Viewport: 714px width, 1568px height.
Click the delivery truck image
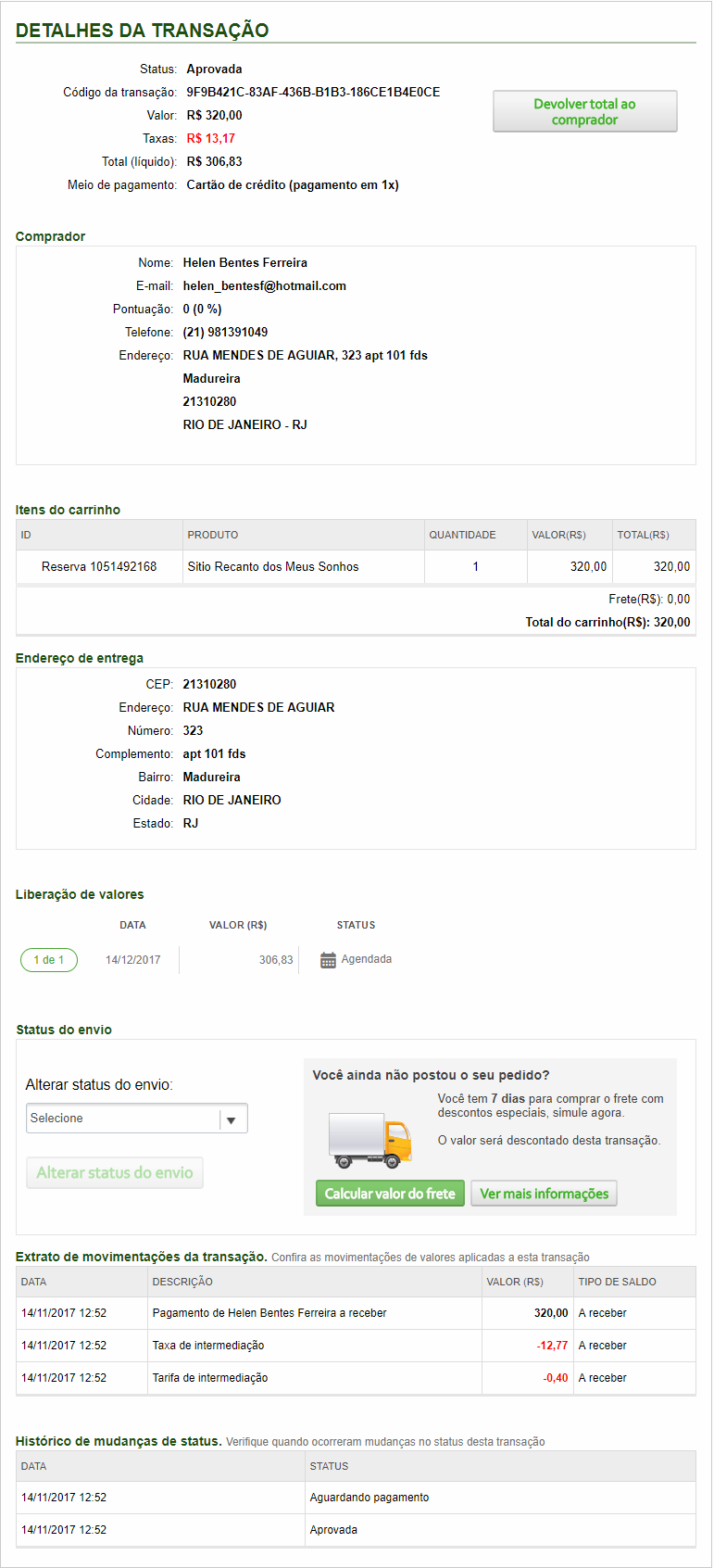coord(370,1141)
